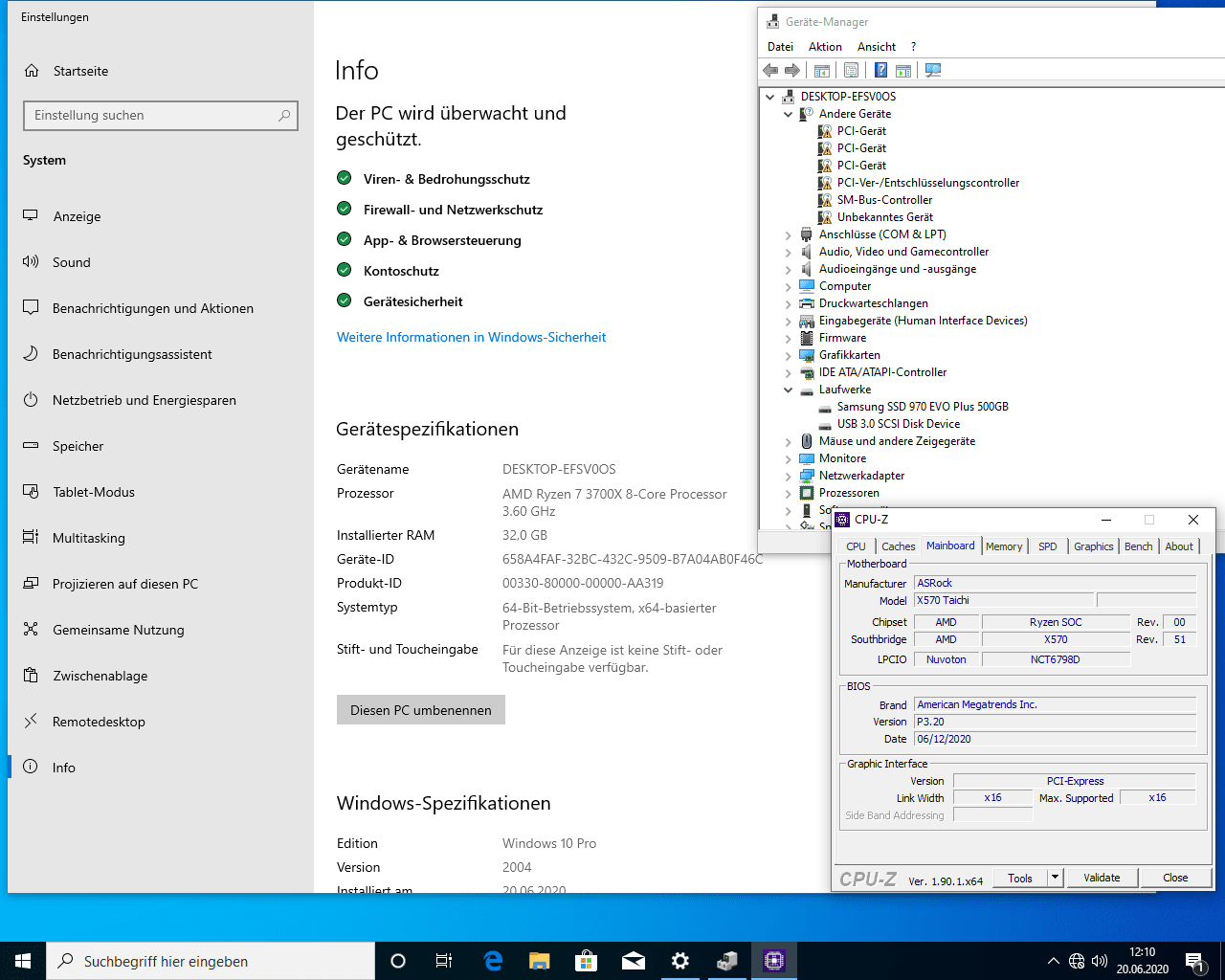Viewport: 1225px width, 980px height.
Task: Open the Ansicht menu in Geräte-Manager
Action: pos(877,47)
